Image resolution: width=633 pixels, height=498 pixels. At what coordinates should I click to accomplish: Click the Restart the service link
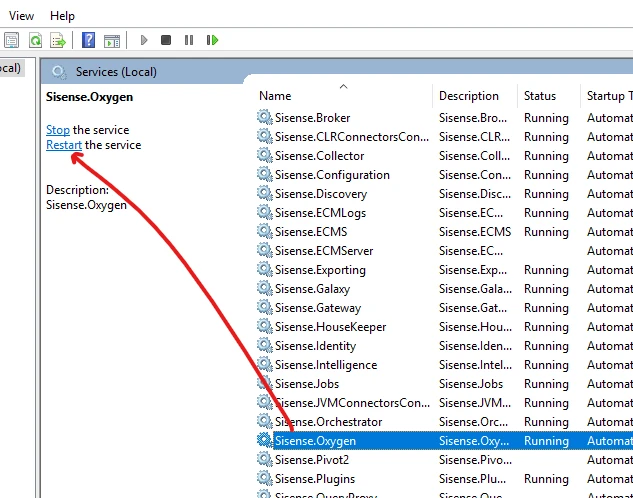64,145
